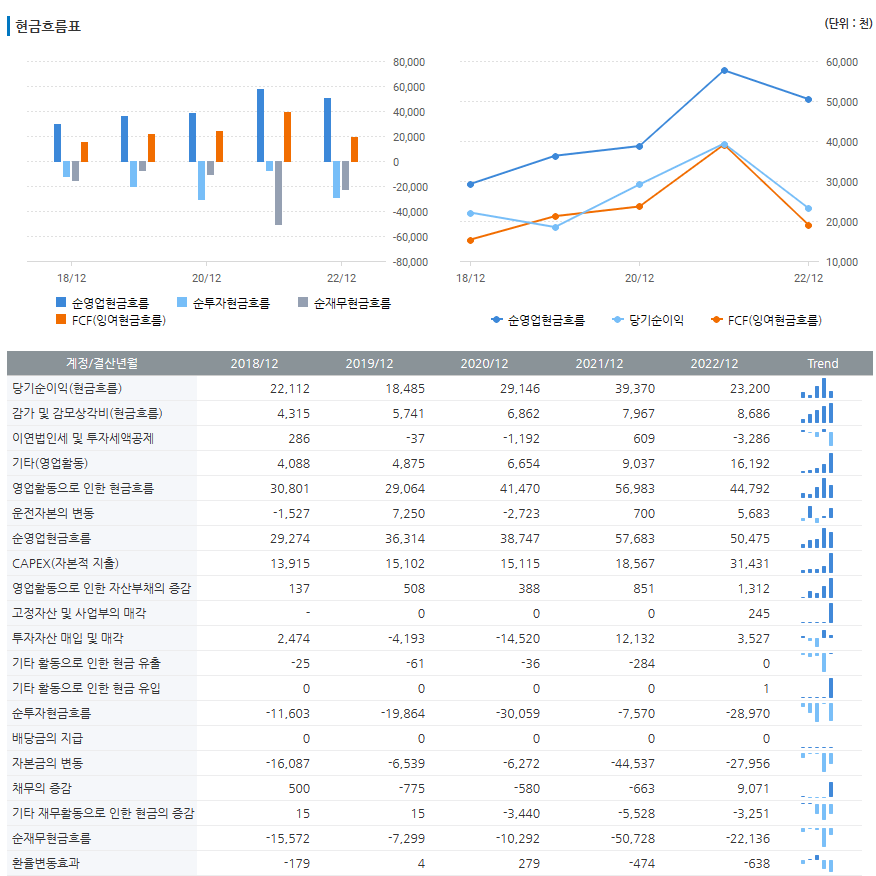Click trend sparkline for 채무의 증감 row
The image size is (876, 876).
pyautogui.click(x=817, y=789)
